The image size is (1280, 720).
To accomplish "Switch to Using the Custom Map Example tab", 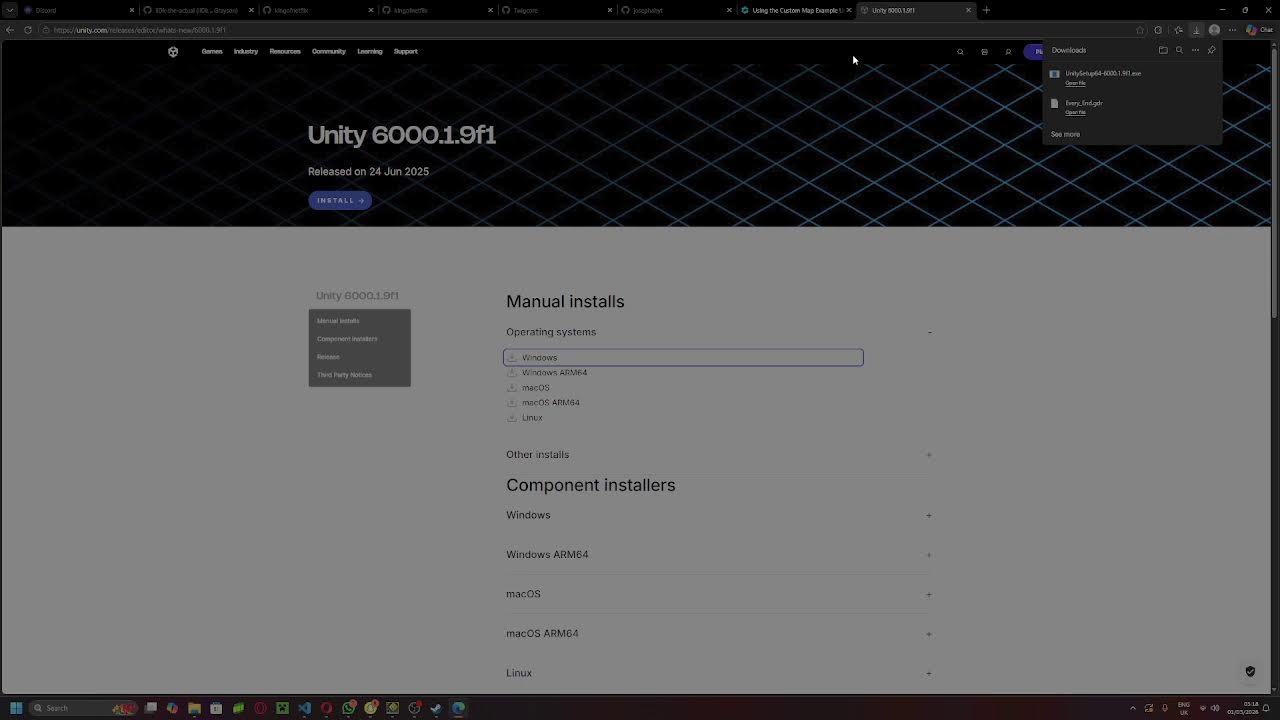I will click(x=796, y=10).
